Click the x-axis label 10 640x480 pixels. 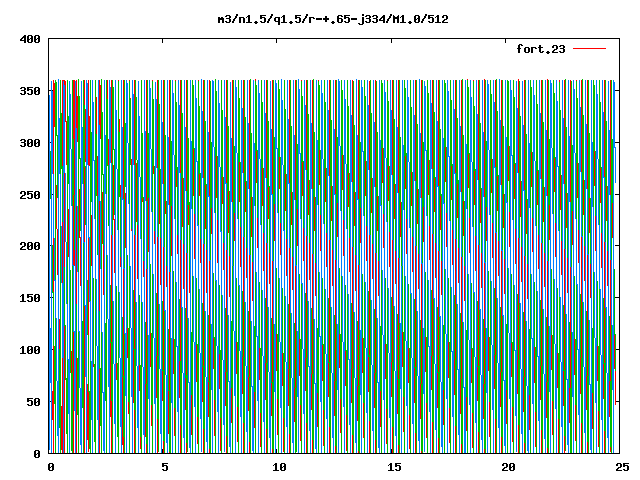click(279, 467)
